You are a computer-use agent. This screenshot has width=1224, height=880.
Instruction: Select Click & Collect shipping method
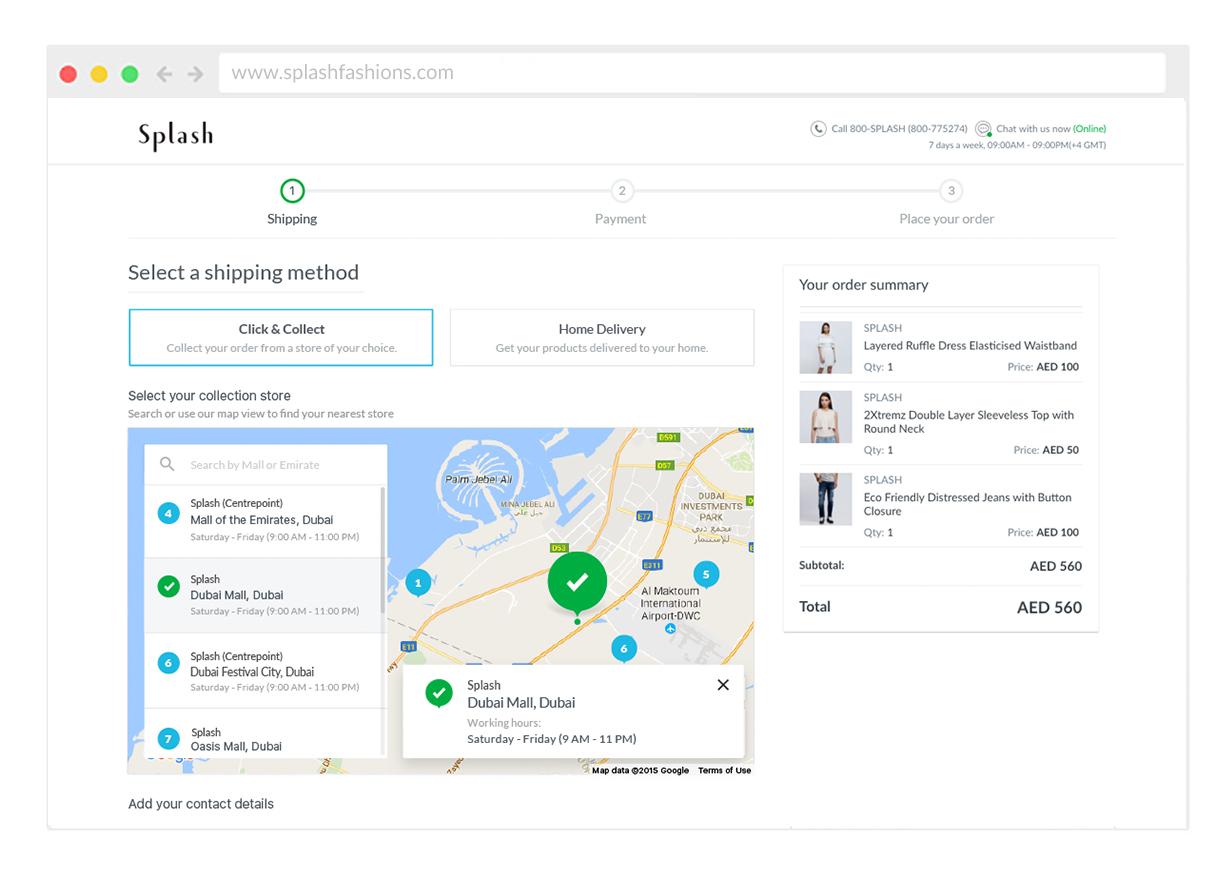point(281,337)
